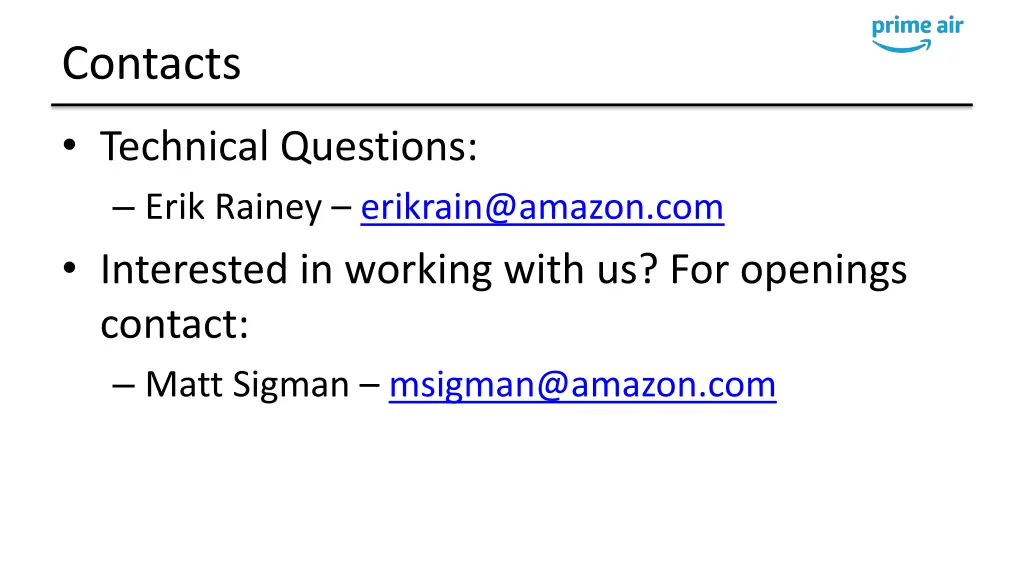1024x576 pixels.
Task: Open the msigman@amazon.com email link
Action: [583, 385]
